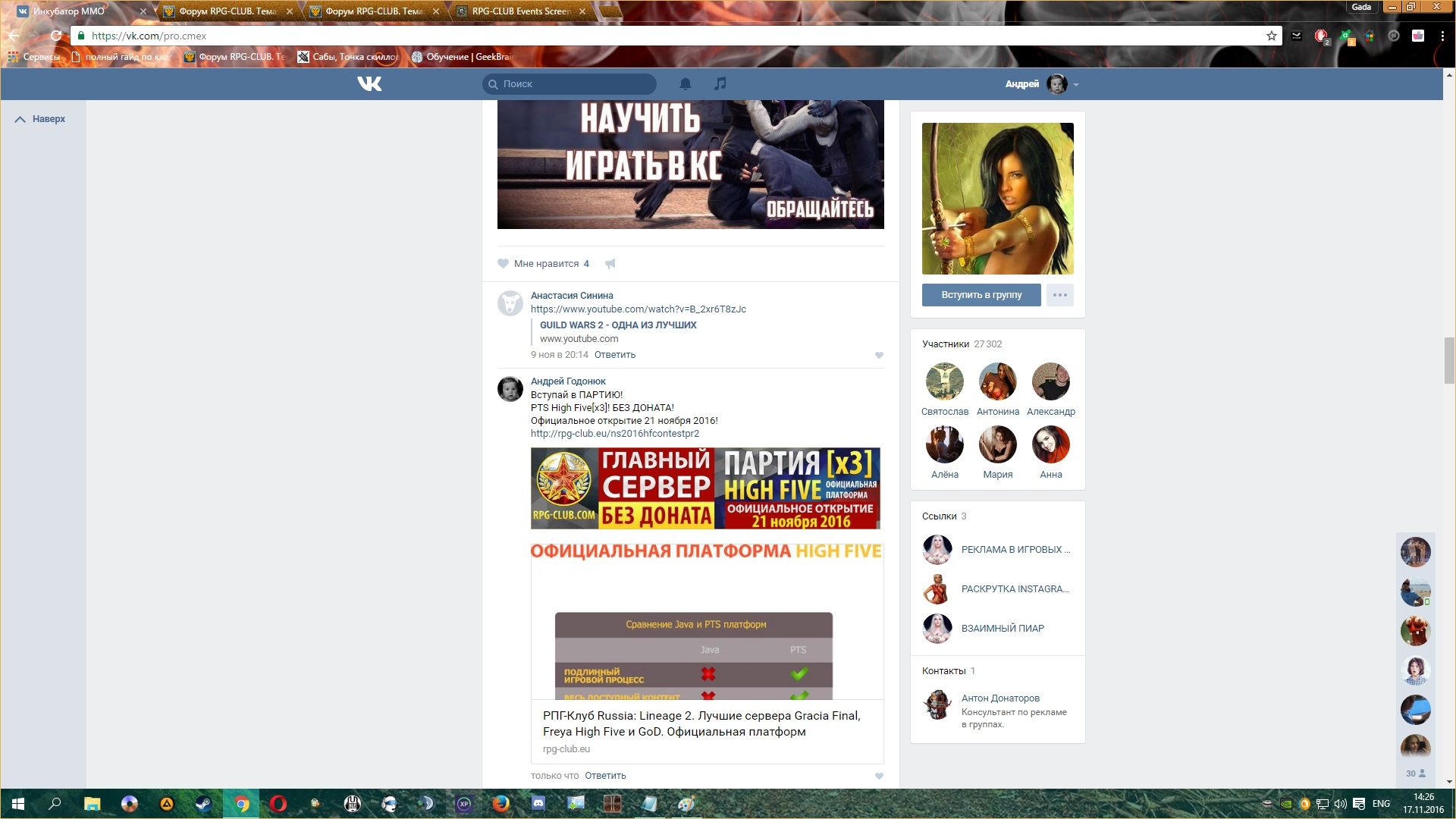Open the 'Обучение | GeekBrains' bookmark
This screenshot has height=819, width=1456.
(x=463, y=57)
